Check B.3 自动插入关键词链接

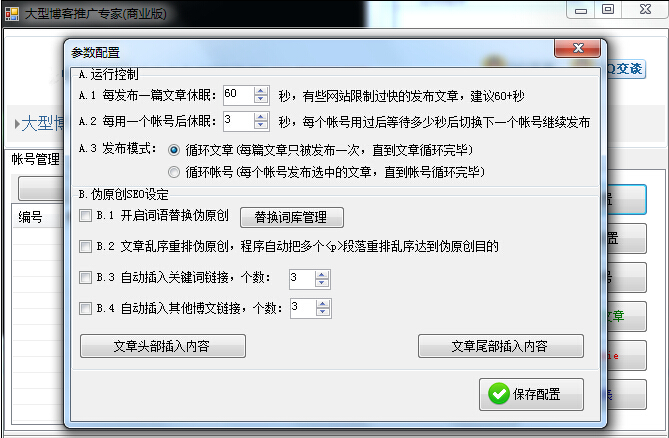click(x=85, y=278)
